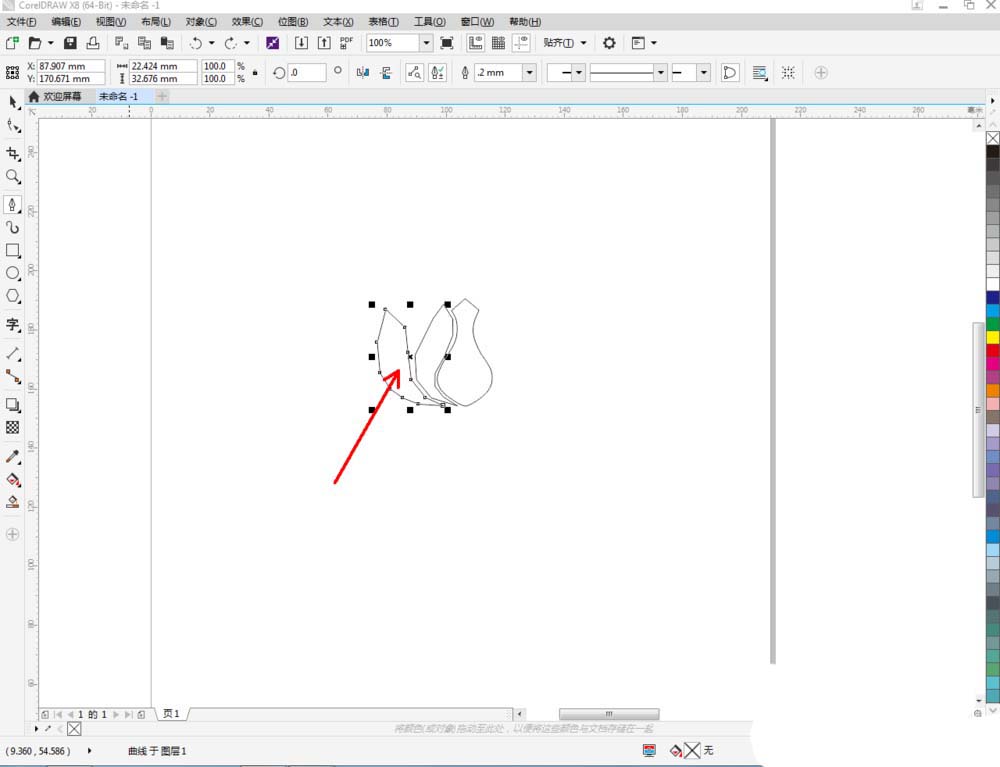1000x767 pixels.
Task: Pick the Ellipse tool
Action: (13, 273)
